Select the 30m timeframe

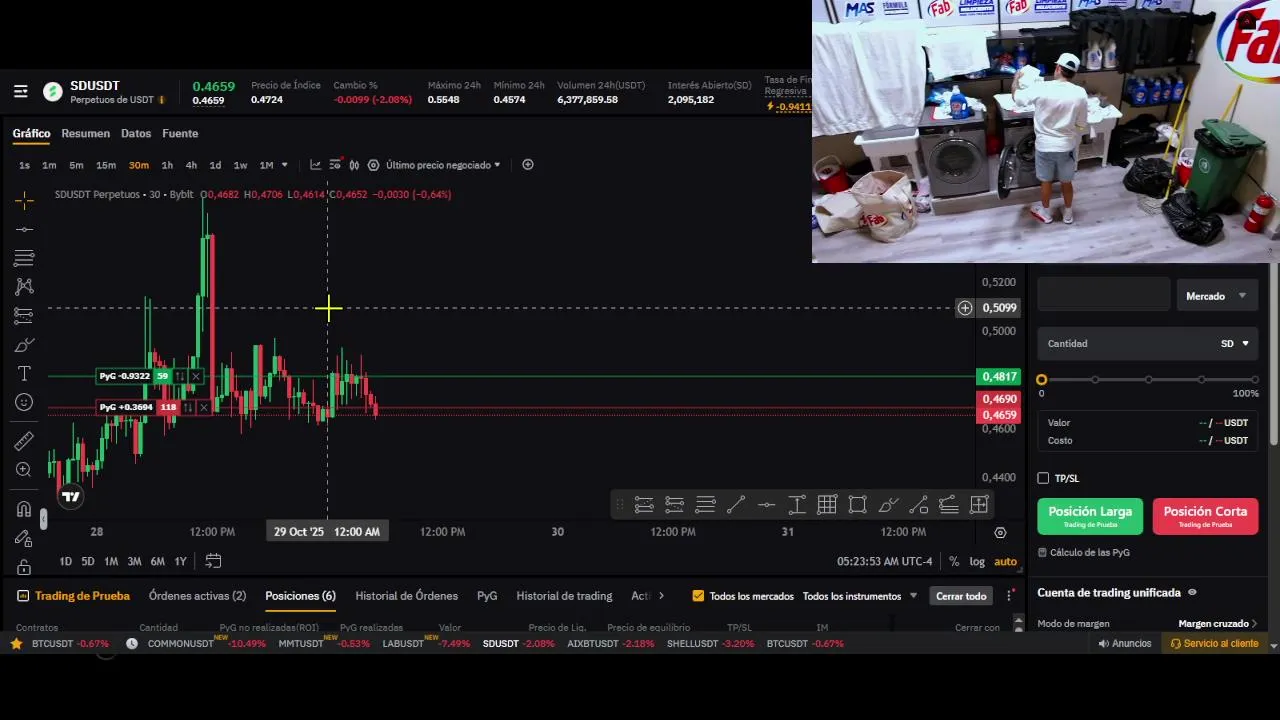pos(138,165)
